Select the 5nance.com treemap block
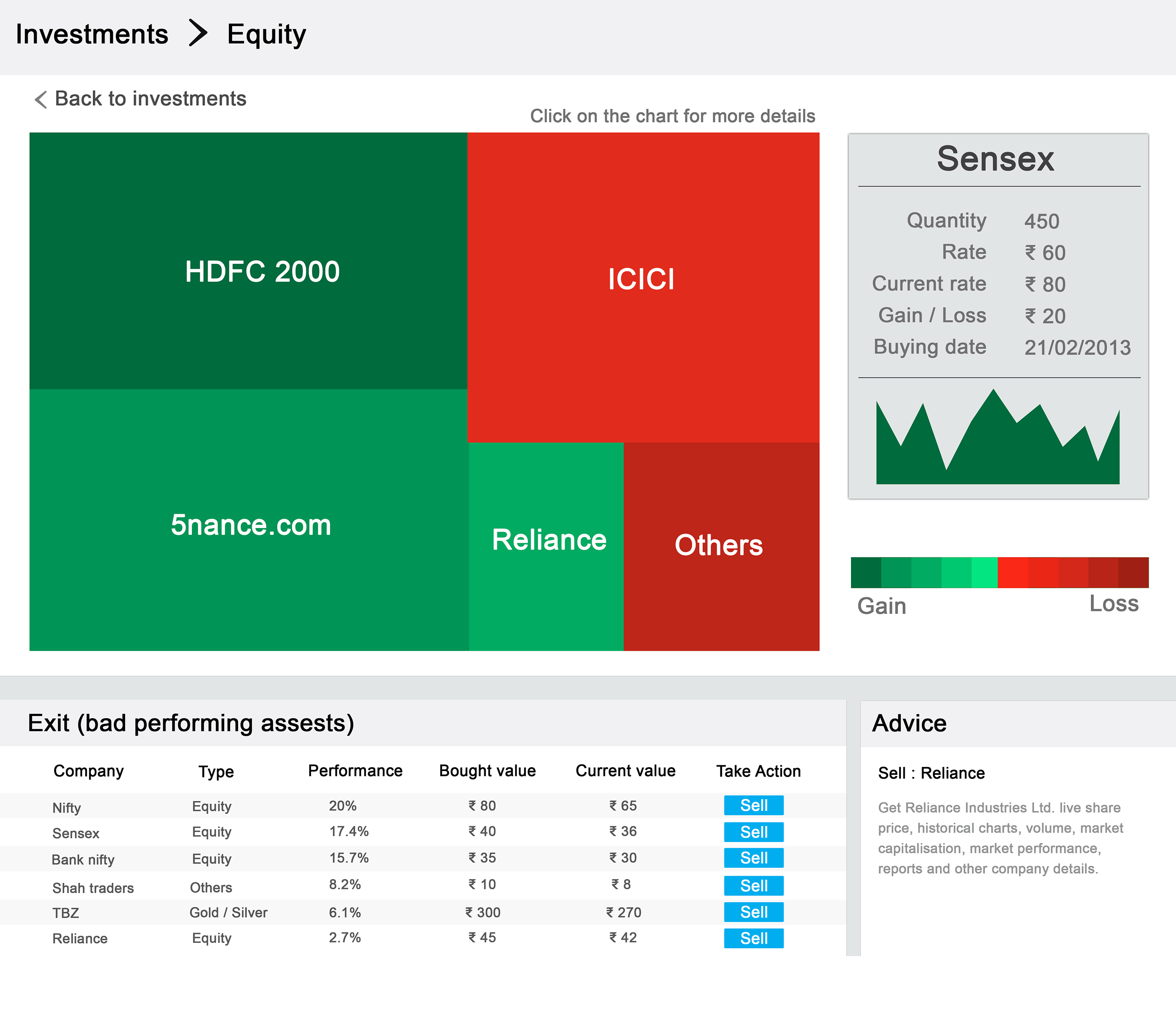 coord(249,520)
